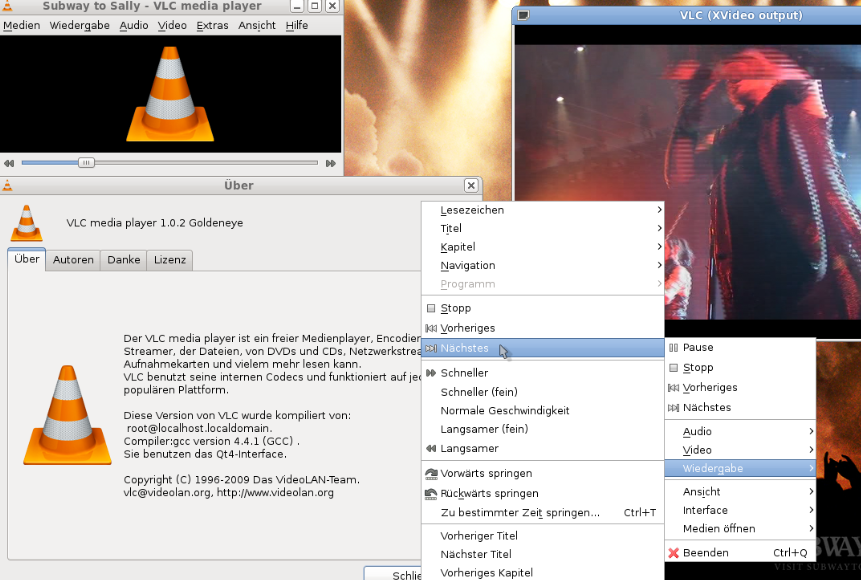
Task: Select the Über tab in the about dialog
Action: [x=26, y=259]
